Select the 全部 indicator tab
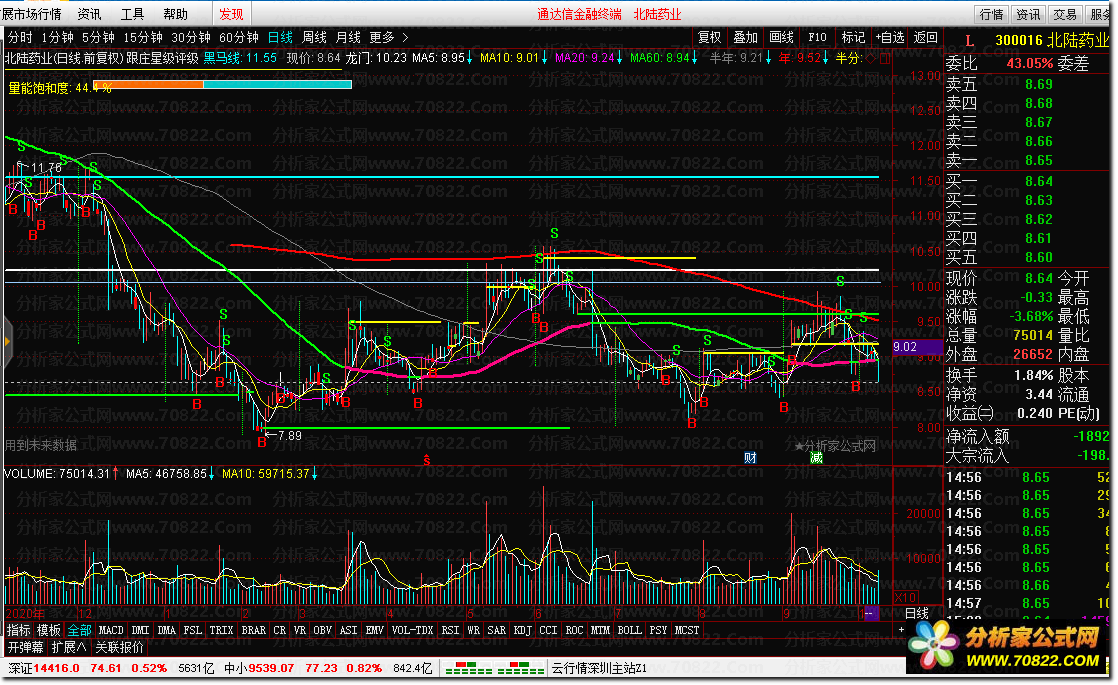The height and width of the screenshot is (685, 1118). pos(79,630)
